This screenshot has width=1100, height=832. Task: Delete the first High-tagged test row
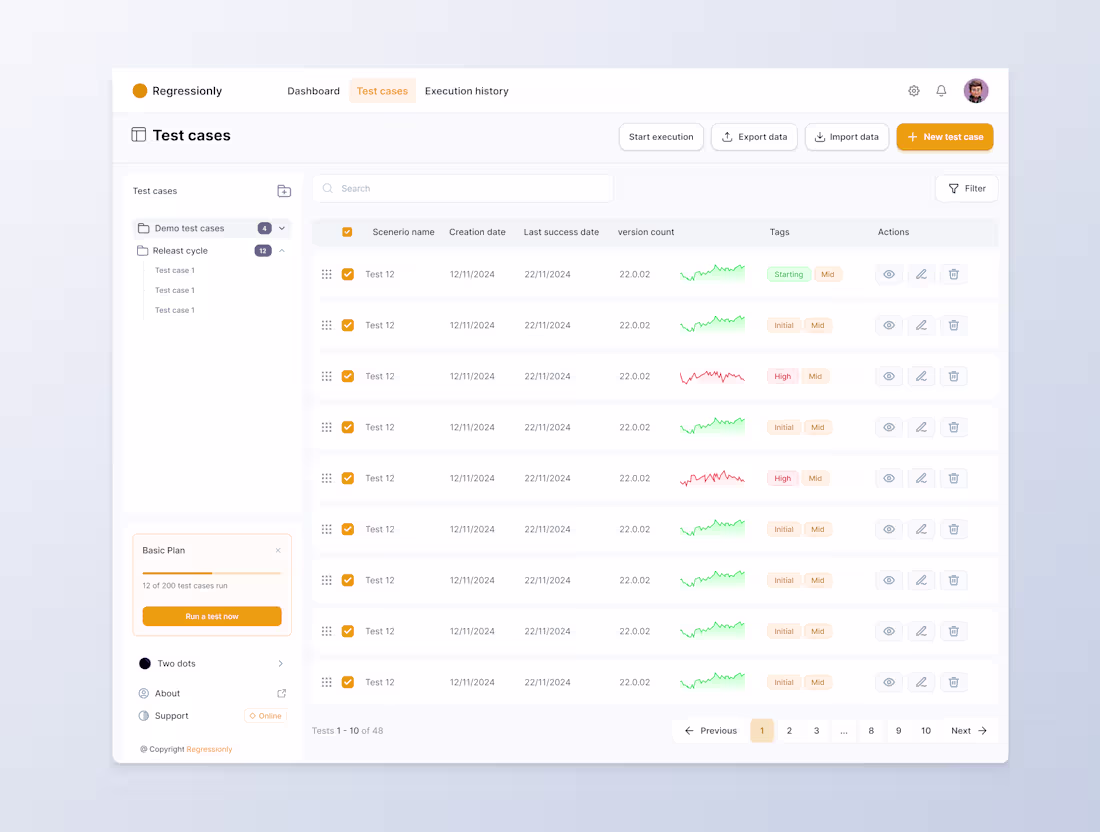point(953,376)
